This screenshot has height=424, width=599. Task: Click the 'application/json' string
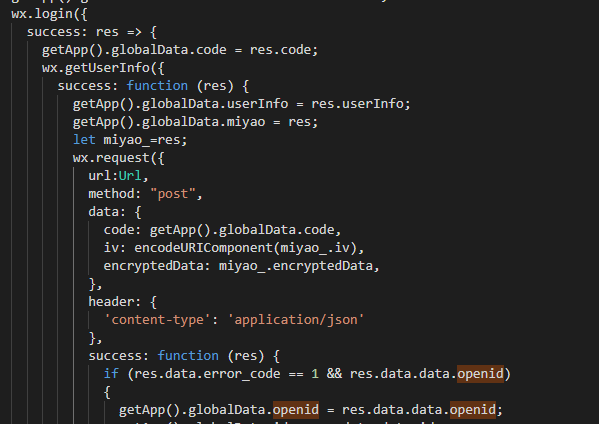click(x=296, y=320)
